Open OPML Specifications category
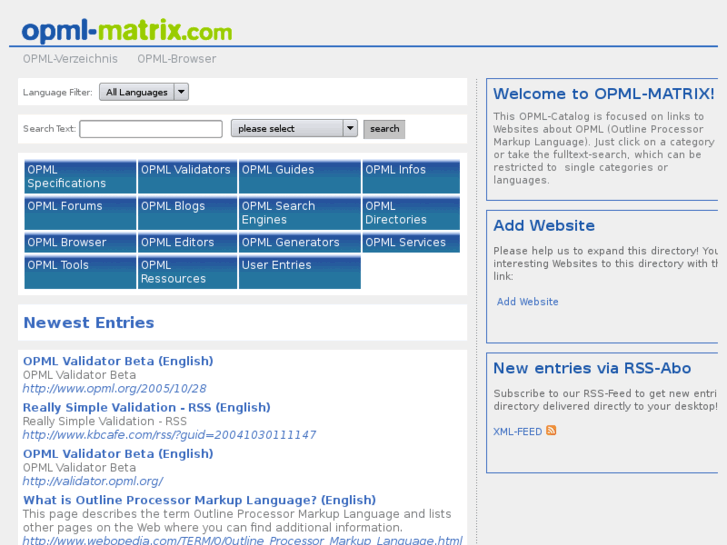Screen dimensions: 727x545 tap(80, 177)
